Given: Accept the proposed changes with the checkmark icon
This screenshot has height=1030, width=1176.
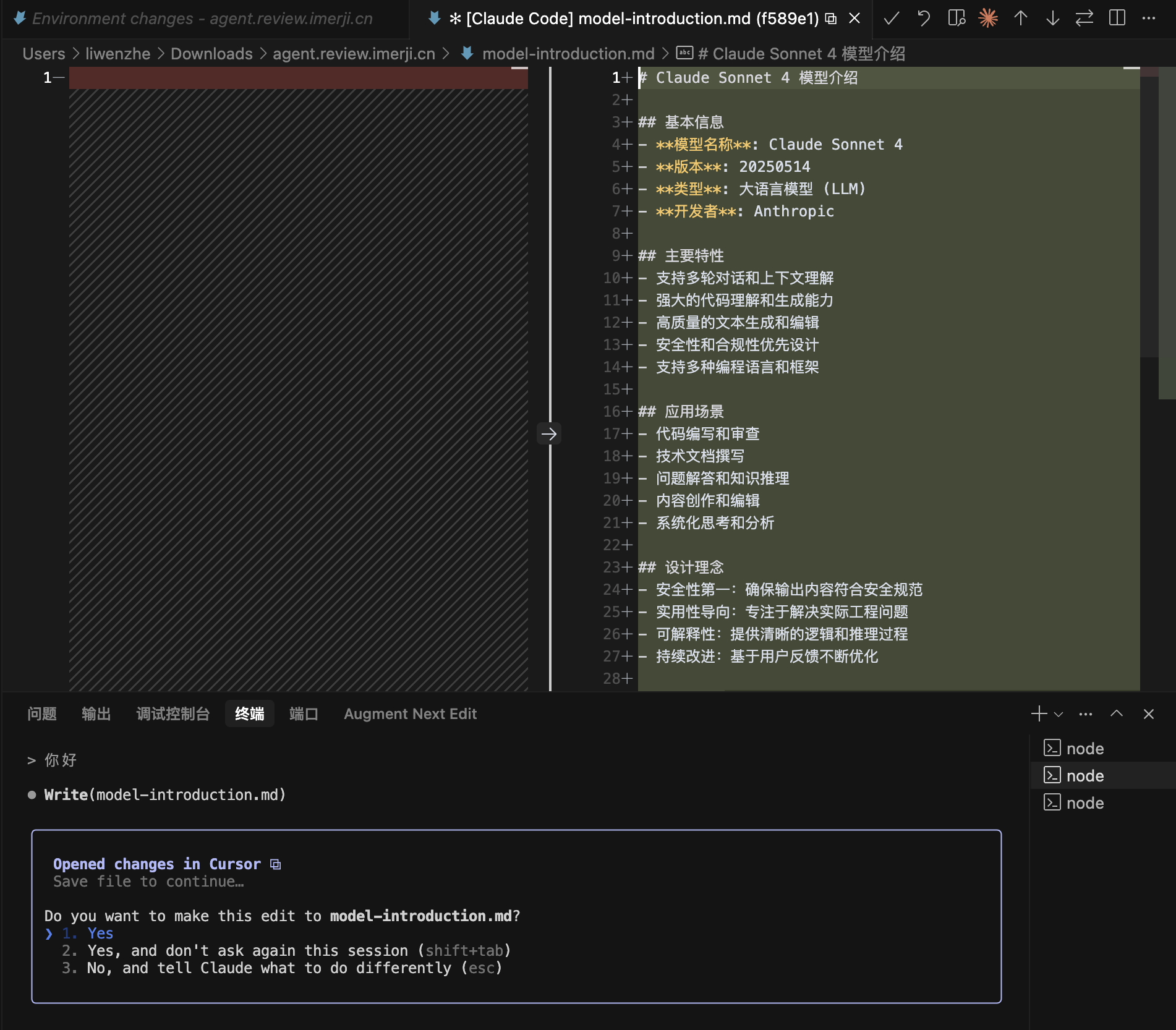Looking at the screenshot, I should [891, 19].
